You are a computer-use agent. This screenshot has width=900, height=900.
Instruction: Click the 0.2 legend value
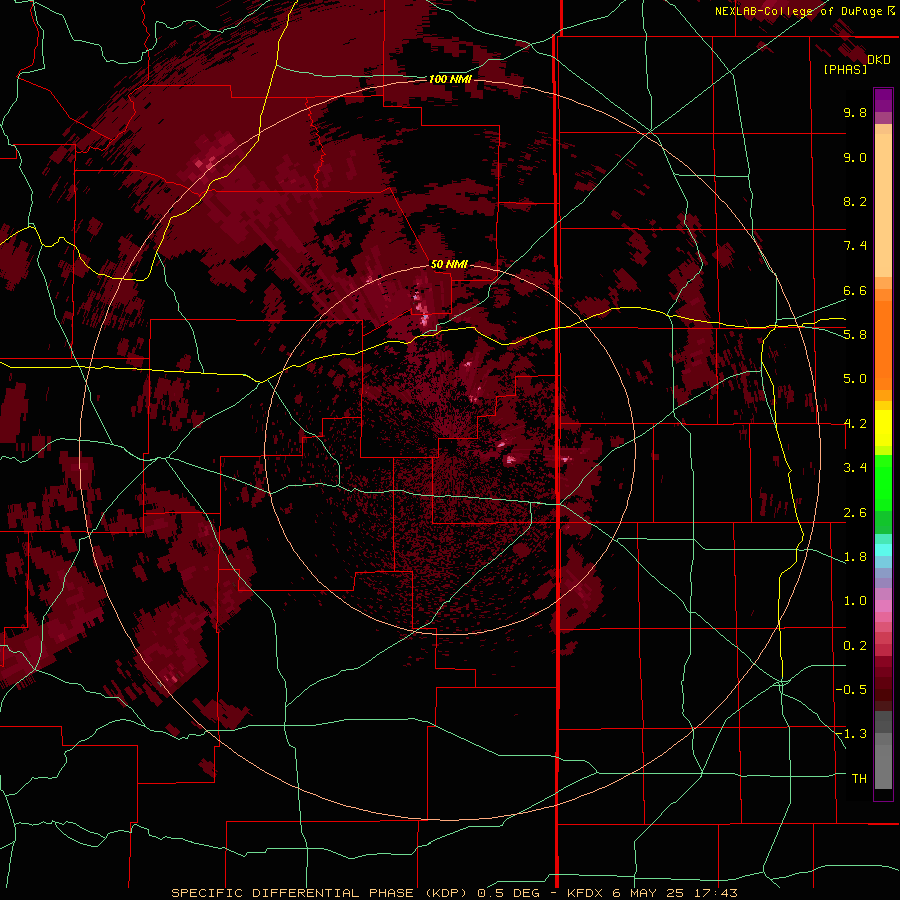click(855, 646)
